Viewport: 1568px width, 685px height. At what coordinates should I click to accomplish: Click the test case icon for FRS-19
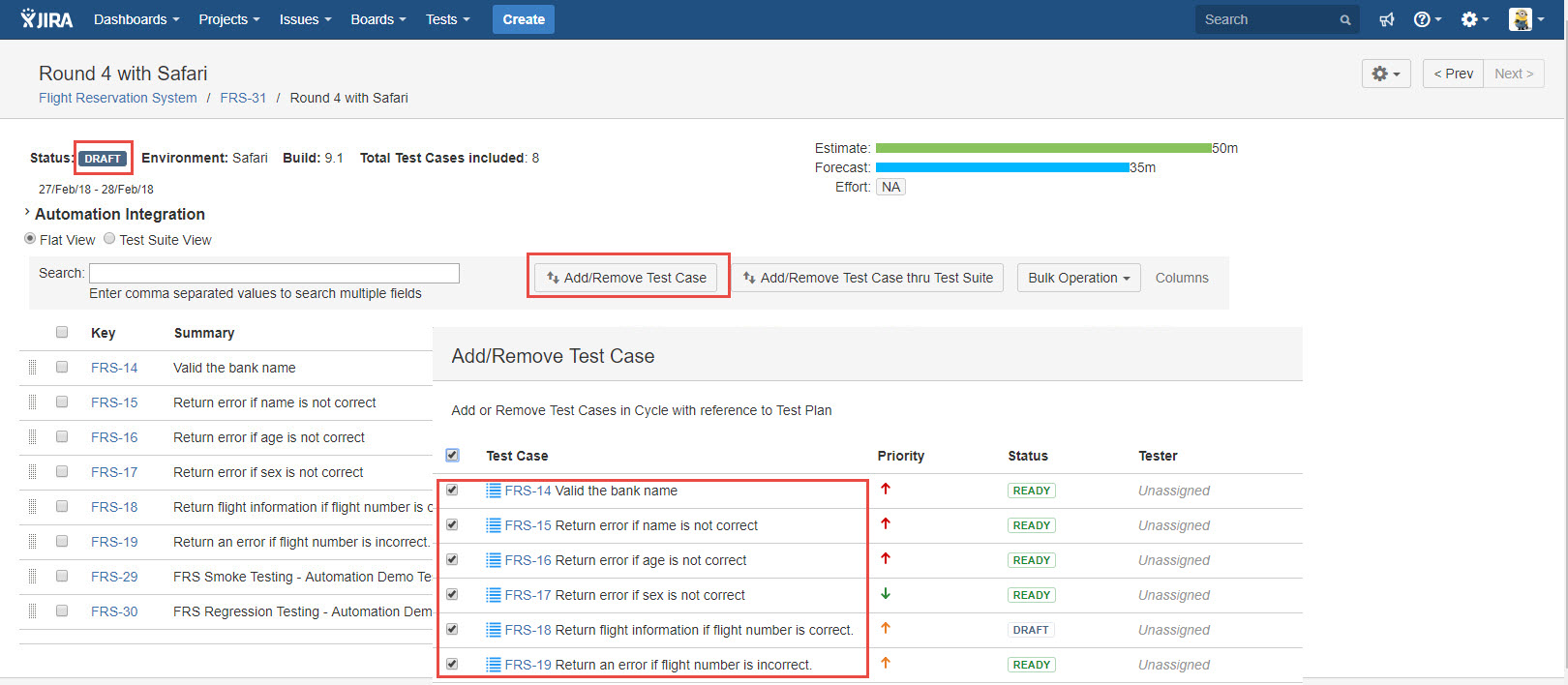pyautogui.click(x=494, y=665)
